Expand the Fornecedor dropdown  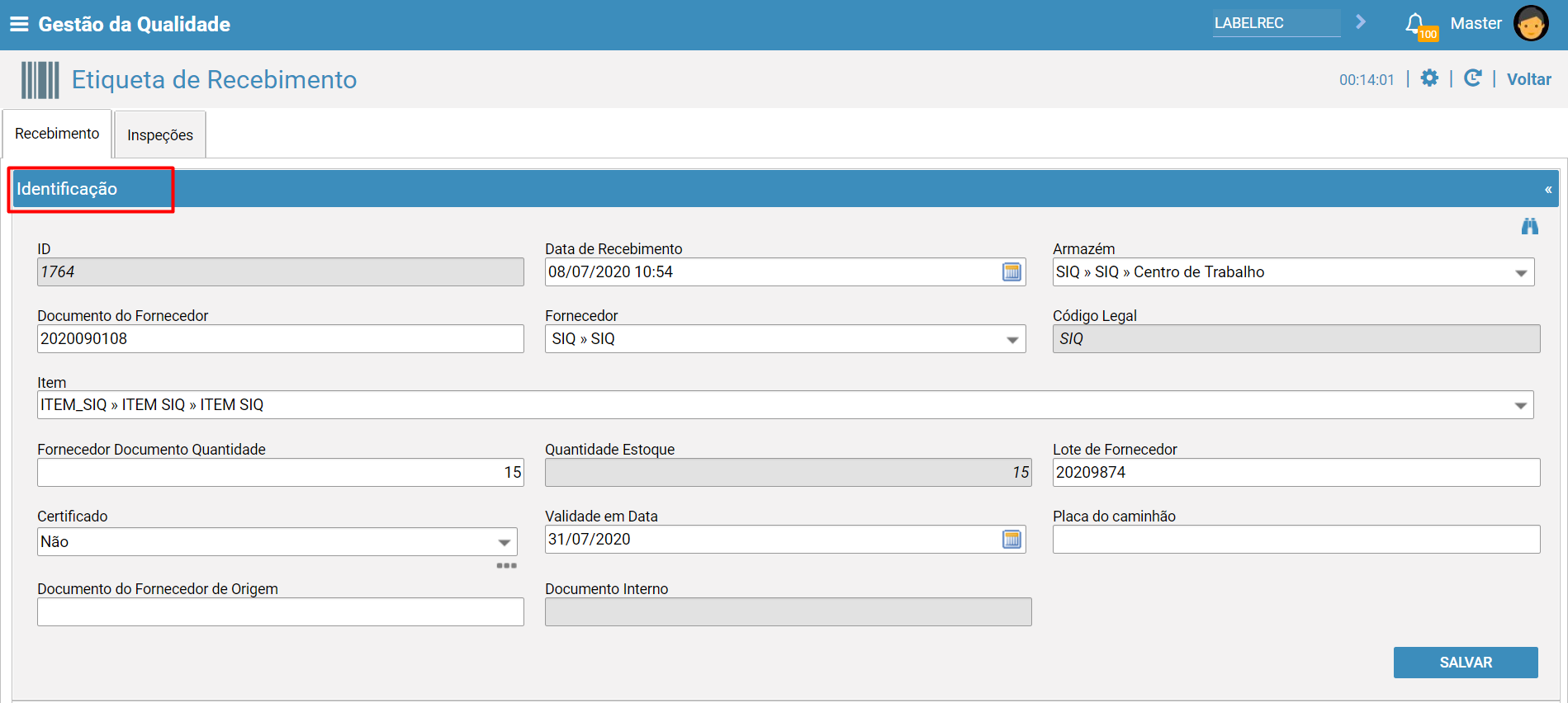(1012, 340)
